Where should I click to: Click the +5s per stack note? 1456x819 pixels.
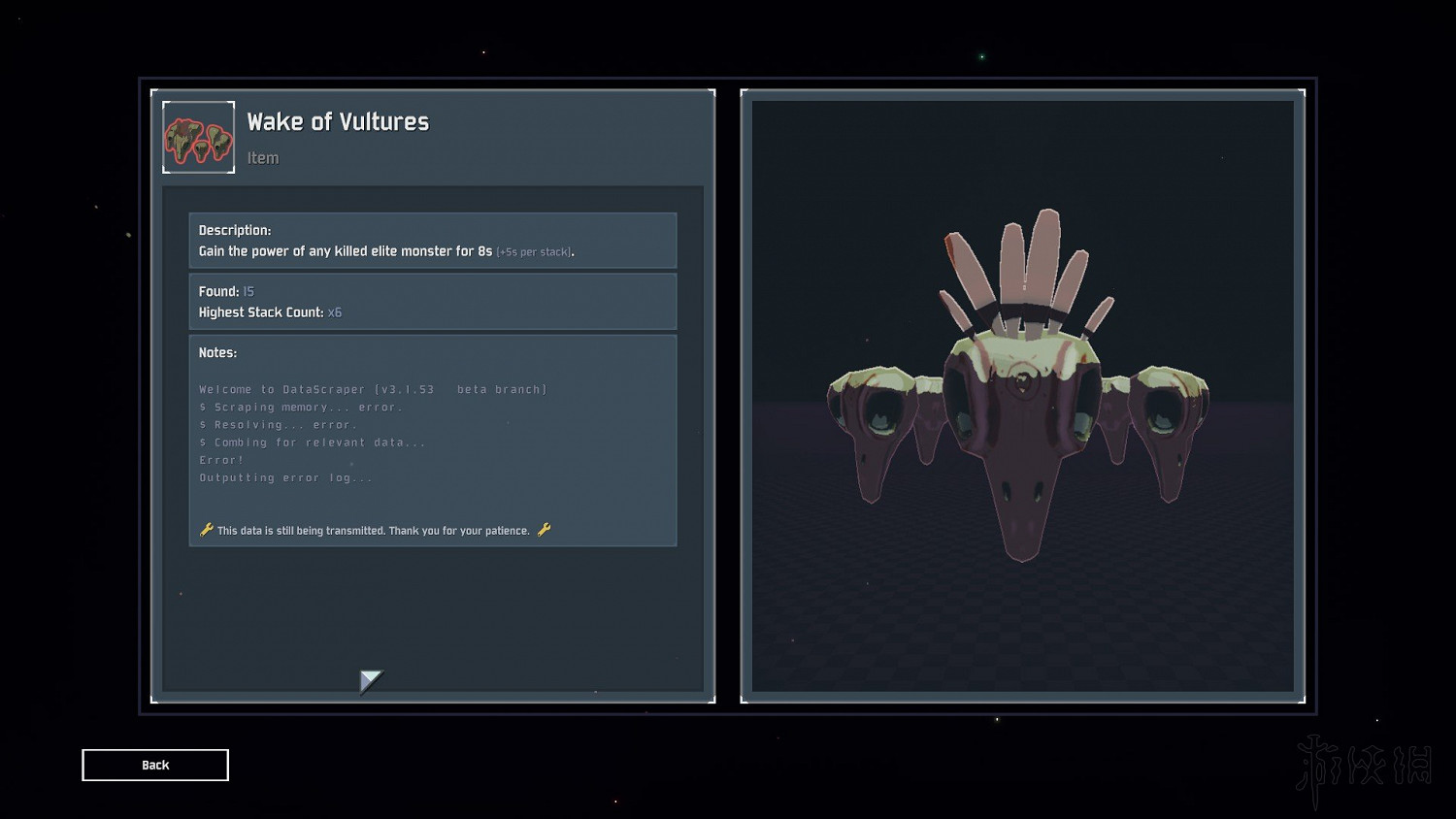[x=534, y=252]
